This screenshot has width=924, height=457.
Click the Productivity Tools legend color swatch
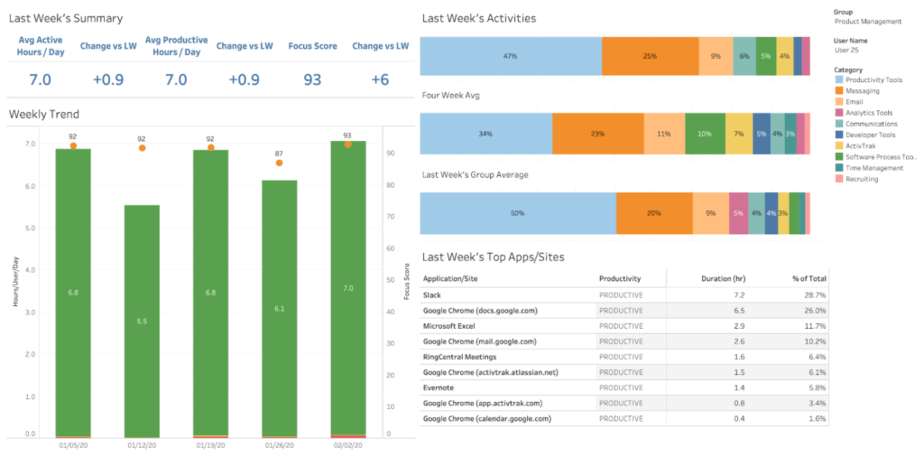[x=837, y=80]
